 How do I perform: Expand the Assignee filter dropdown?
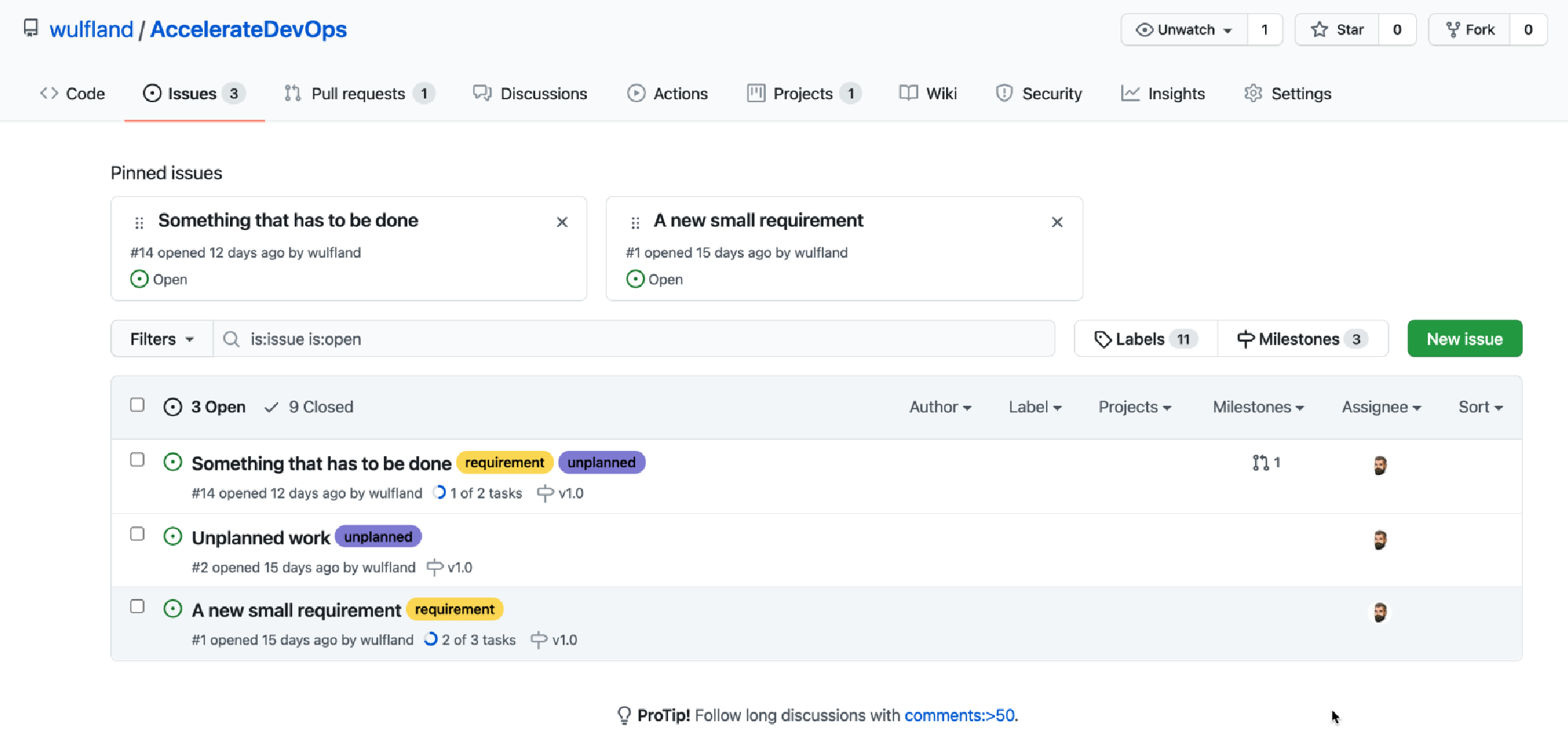coord(1381,407)
